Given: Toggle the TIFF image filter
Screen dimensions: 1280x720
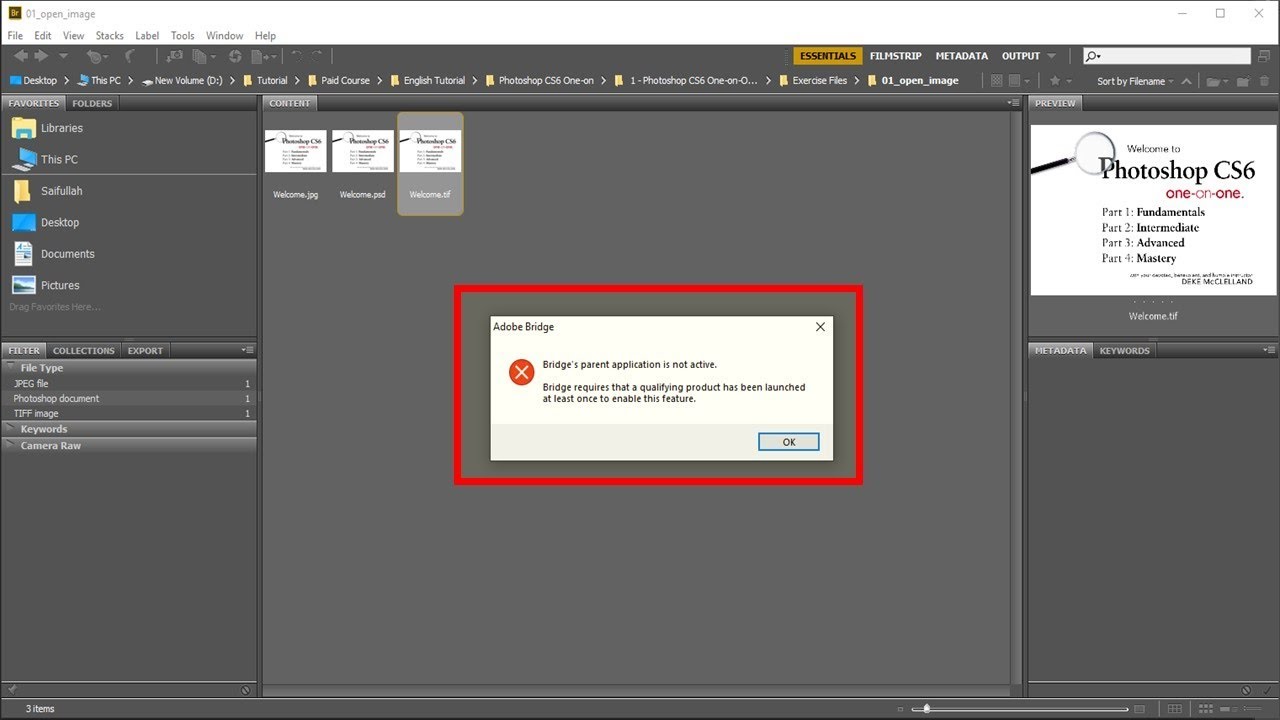Looking at the screenshot, I should tap(130, 413).
